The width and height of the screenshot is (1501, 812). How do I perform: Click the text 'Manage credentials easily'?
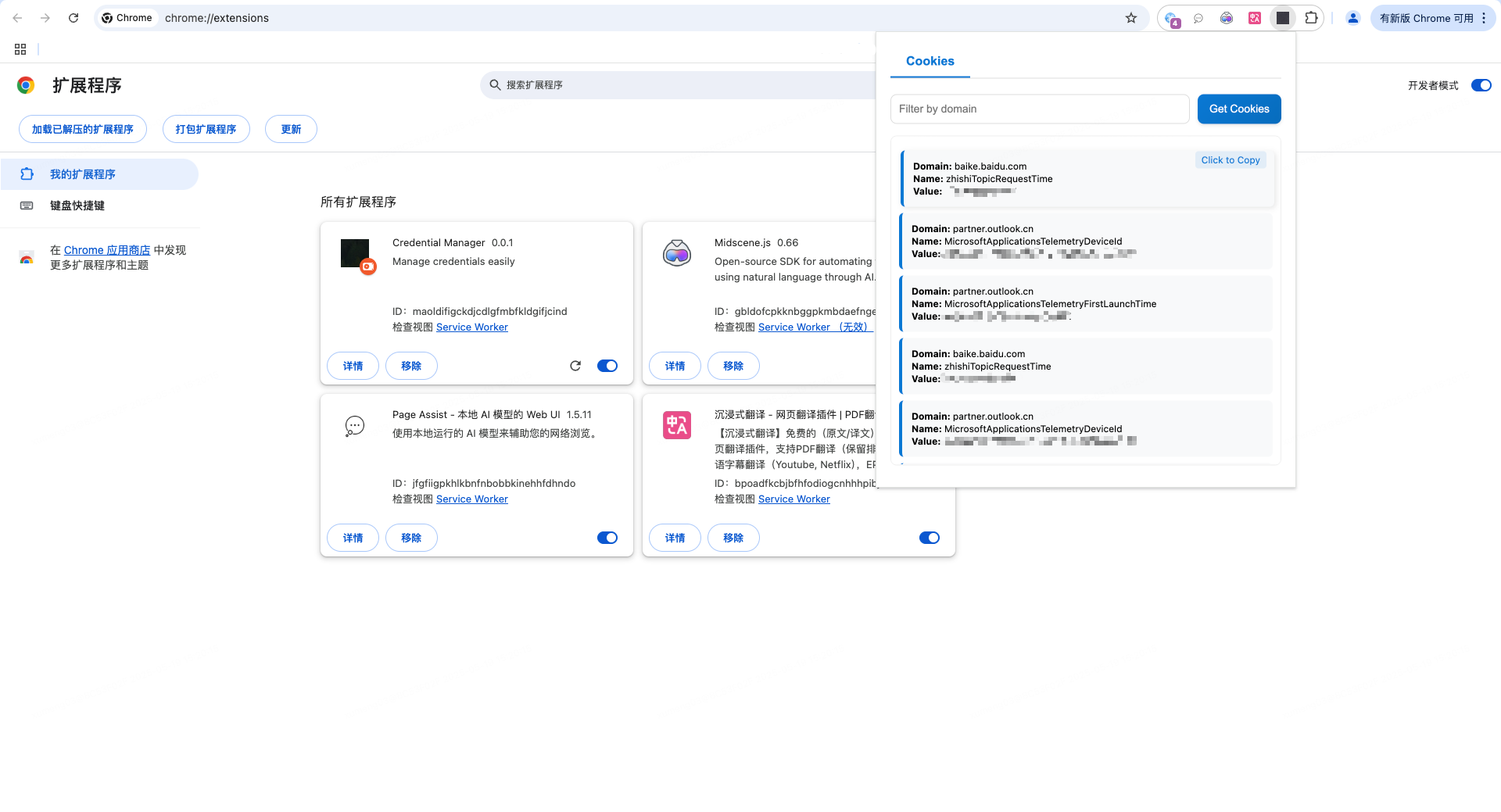point(453,262)
